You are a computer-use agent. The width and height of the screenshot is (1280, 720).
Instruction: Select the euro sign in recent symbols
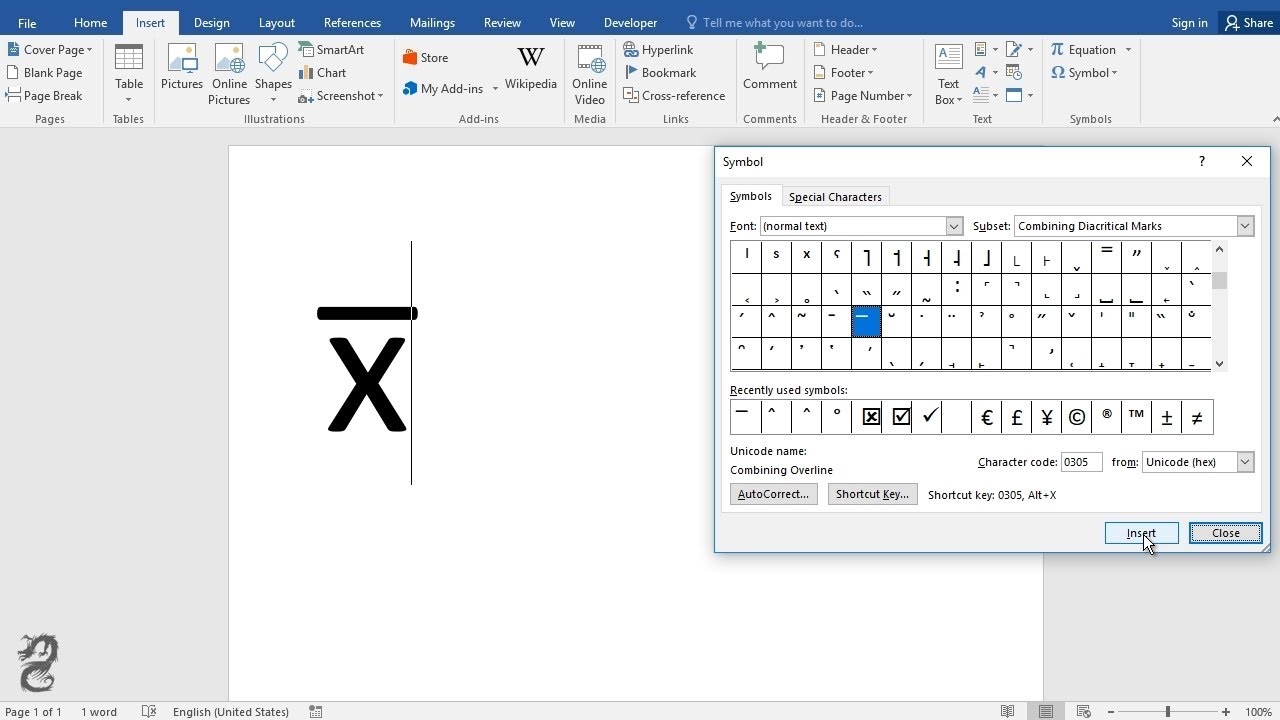tap(986, 417)
